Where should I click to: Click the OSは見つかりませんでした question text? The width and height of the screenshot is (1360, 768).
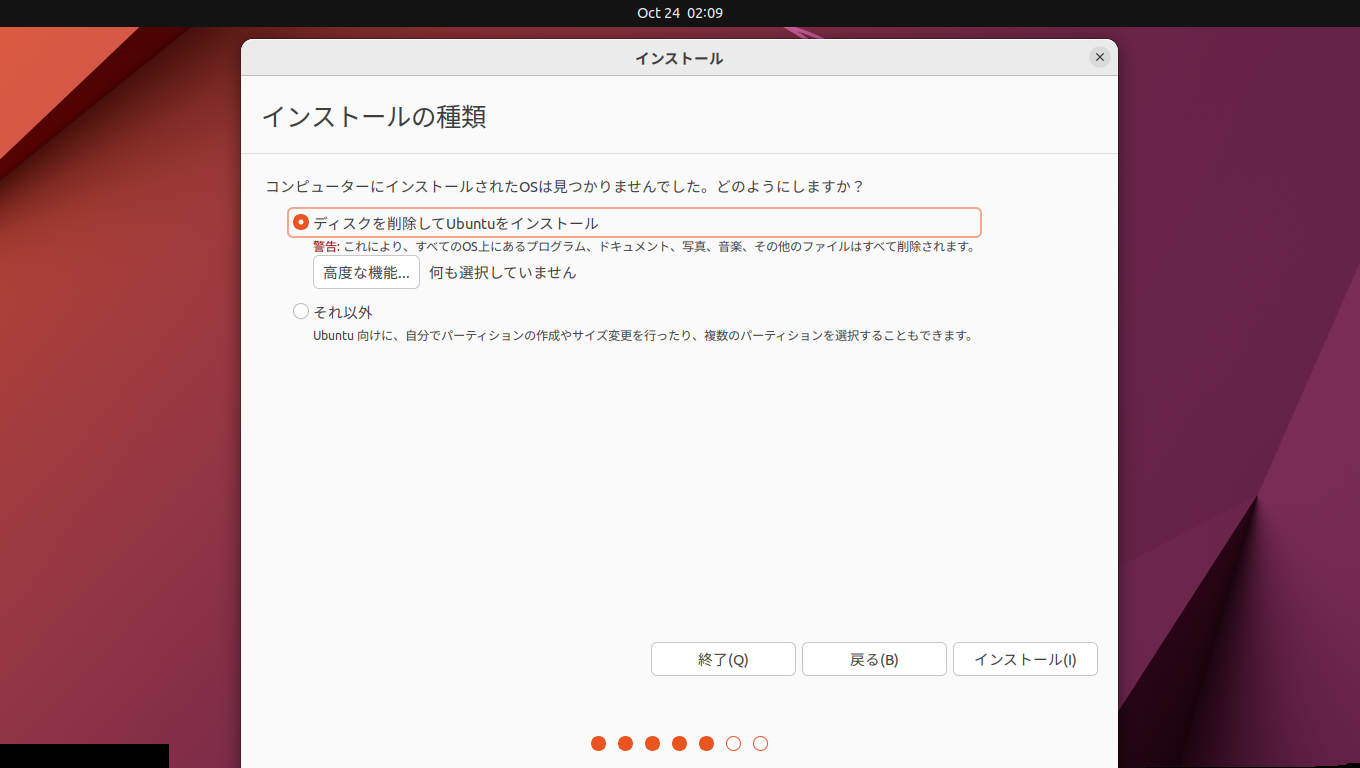(565, 186)
